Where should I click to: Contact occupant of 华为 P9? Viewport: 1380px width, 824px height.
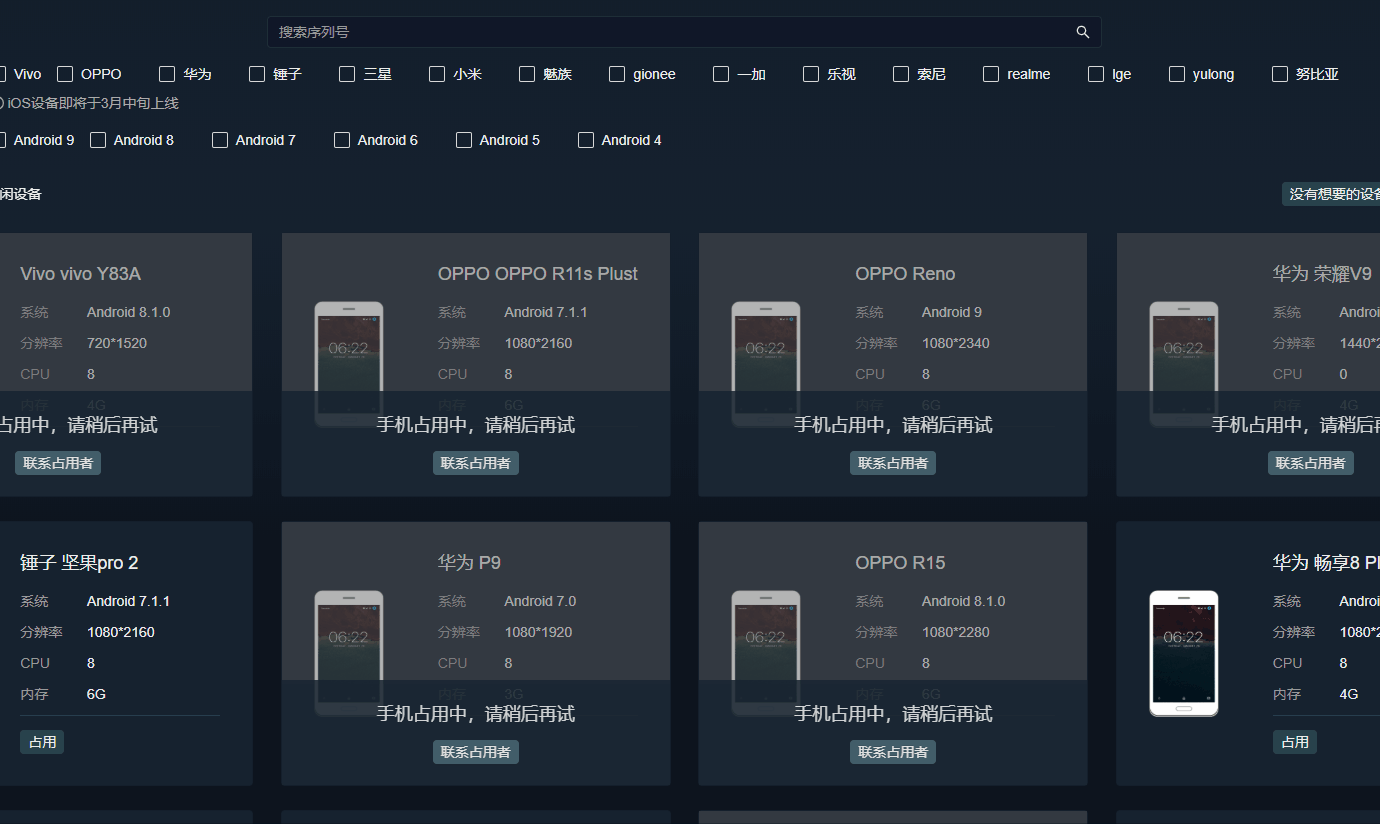pyautogui.click(x=476, y=752)
